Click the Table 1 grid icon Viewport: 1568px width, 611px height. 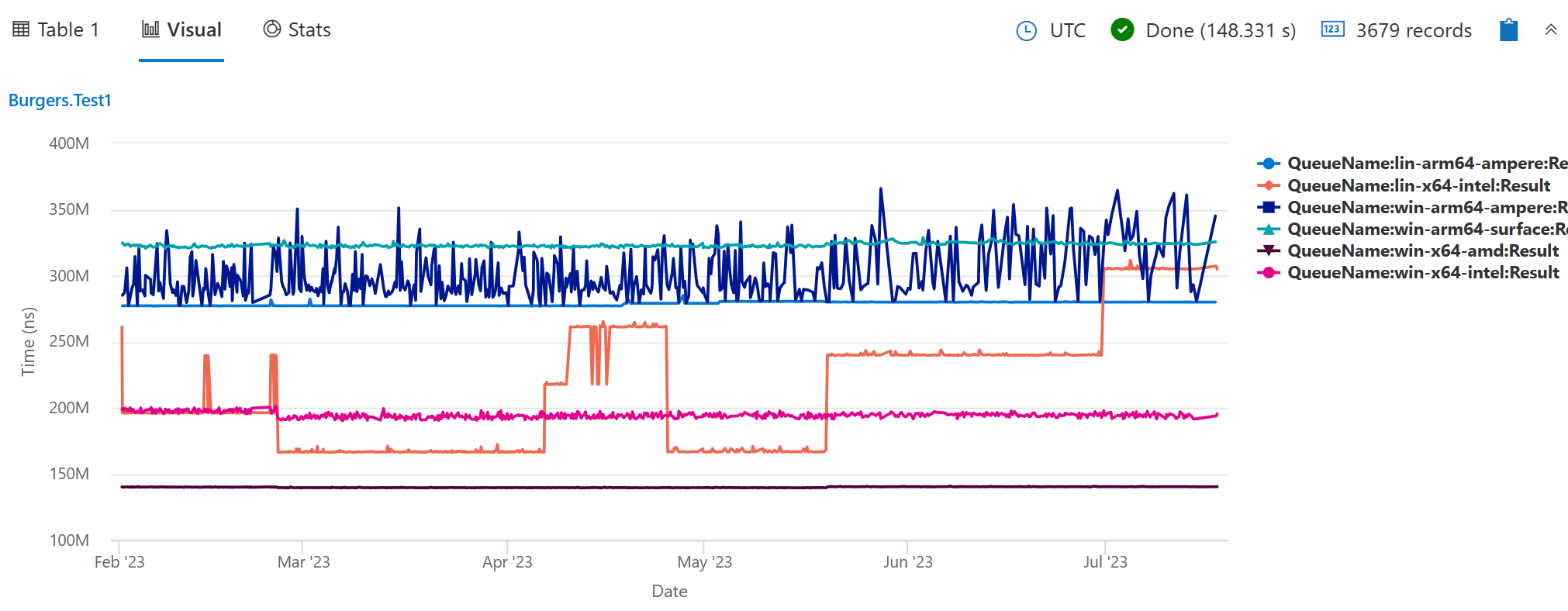[21, 29]
